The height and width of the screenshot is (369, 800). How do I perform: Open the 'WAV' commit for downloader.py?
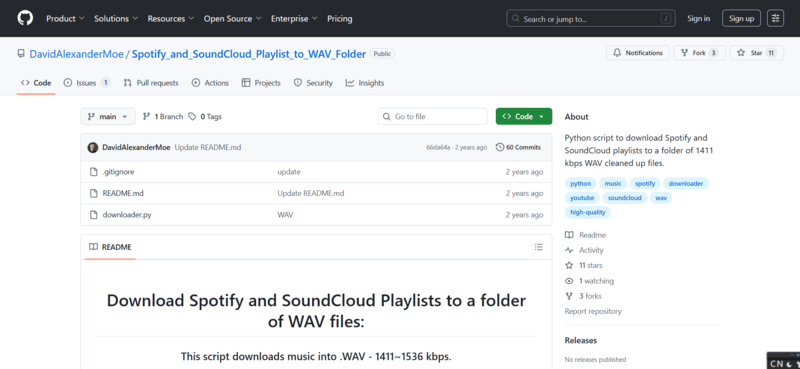[285, 215]
